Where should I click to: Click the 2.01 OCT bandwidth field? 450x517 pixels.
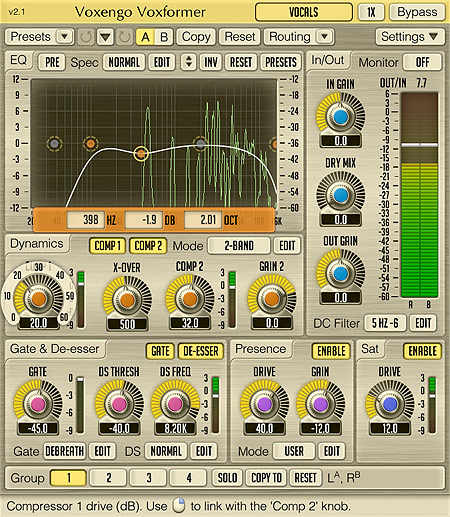pyautogui.click(x=203, y=220)
